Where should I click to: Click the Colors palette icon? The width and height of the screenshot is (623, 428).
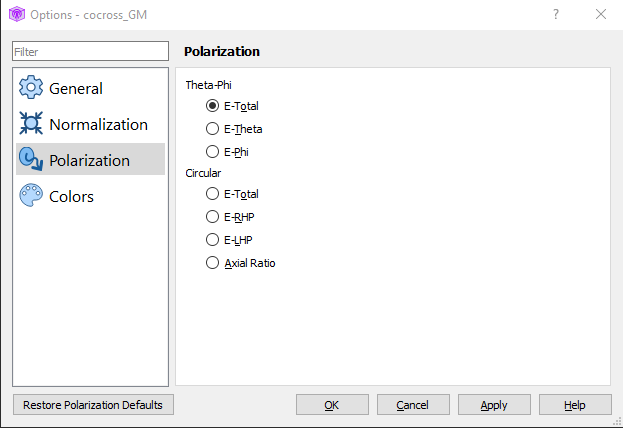tap(31, 195)
